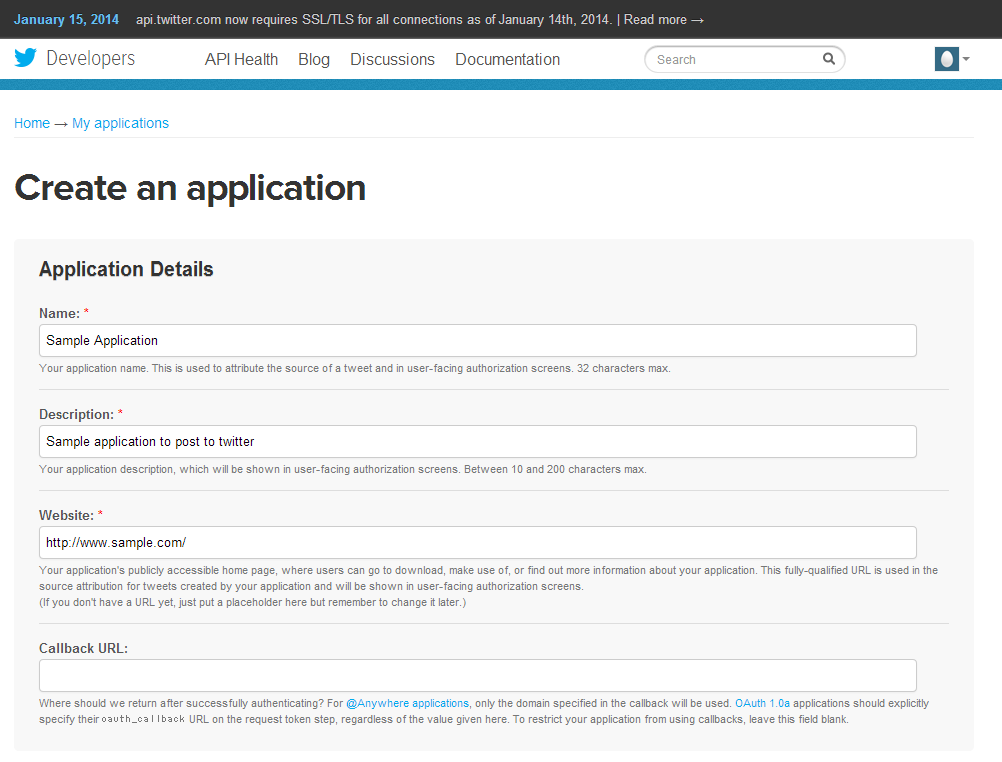
Task: Open the account dropdown arrow
Action: pos(966,59)
